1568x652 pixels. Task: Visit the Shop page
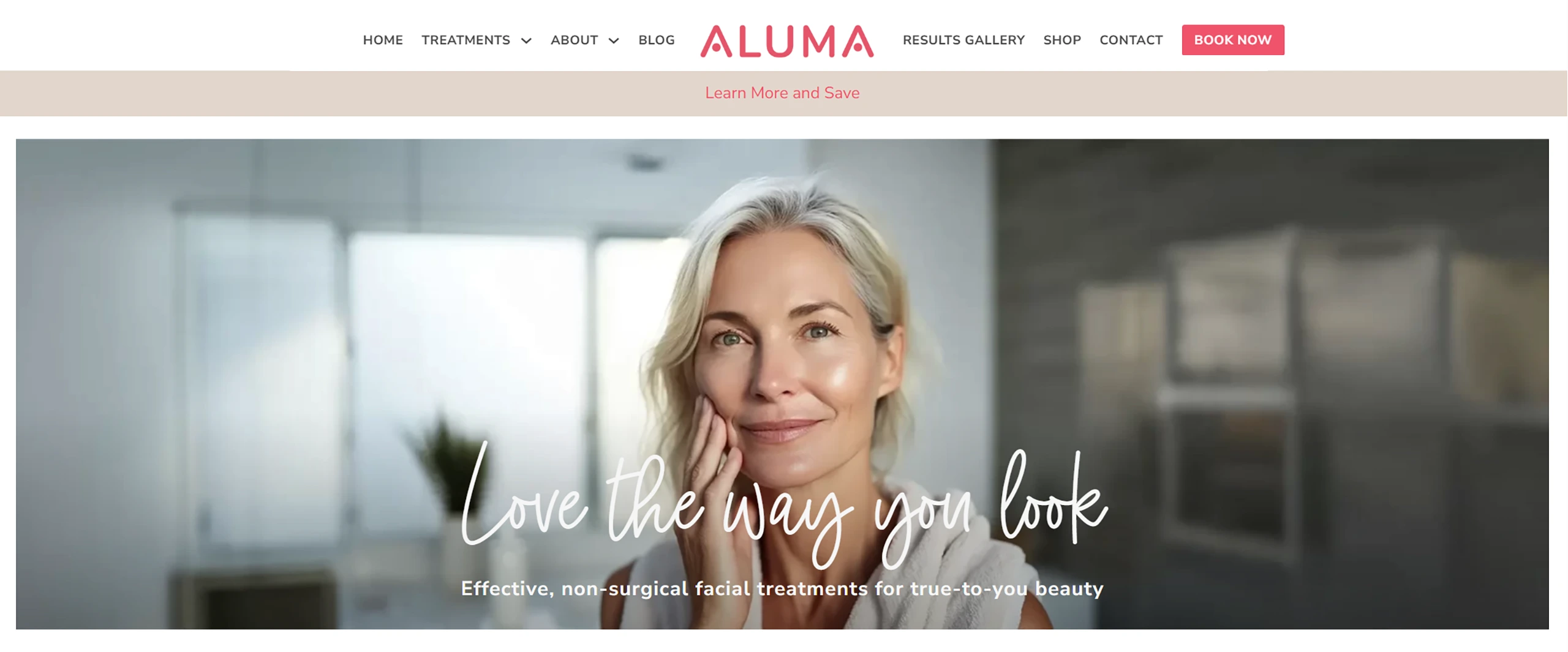coord(1062,40)
